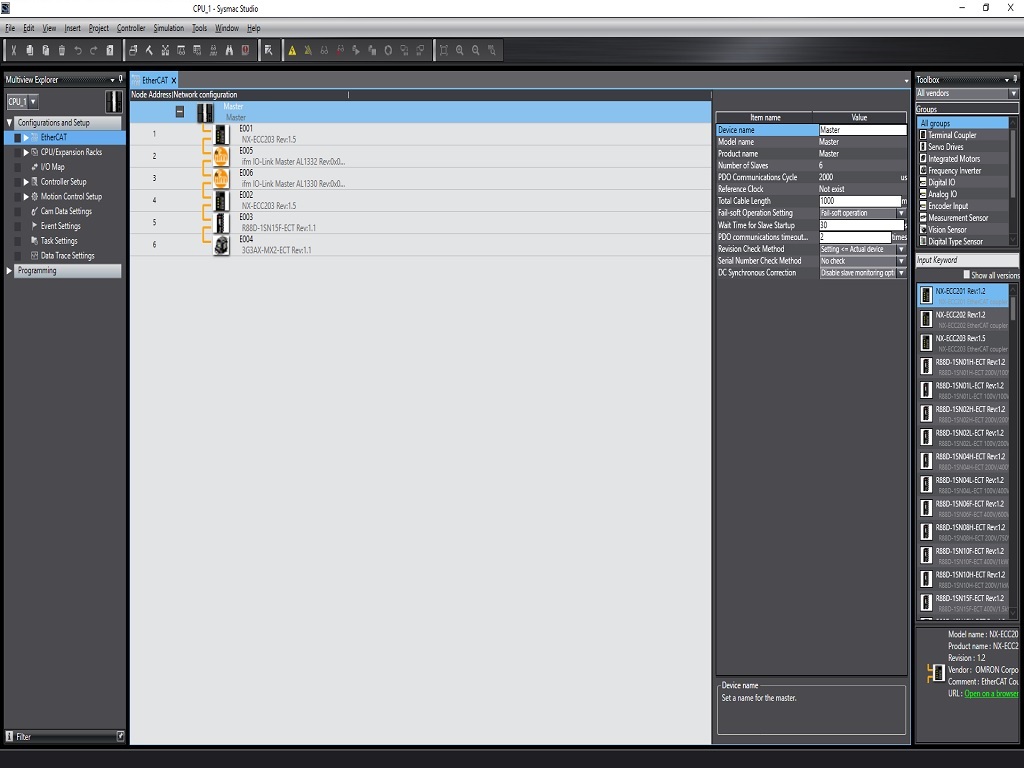Select Data Trace Settings tree item

[x=67, y=255]
